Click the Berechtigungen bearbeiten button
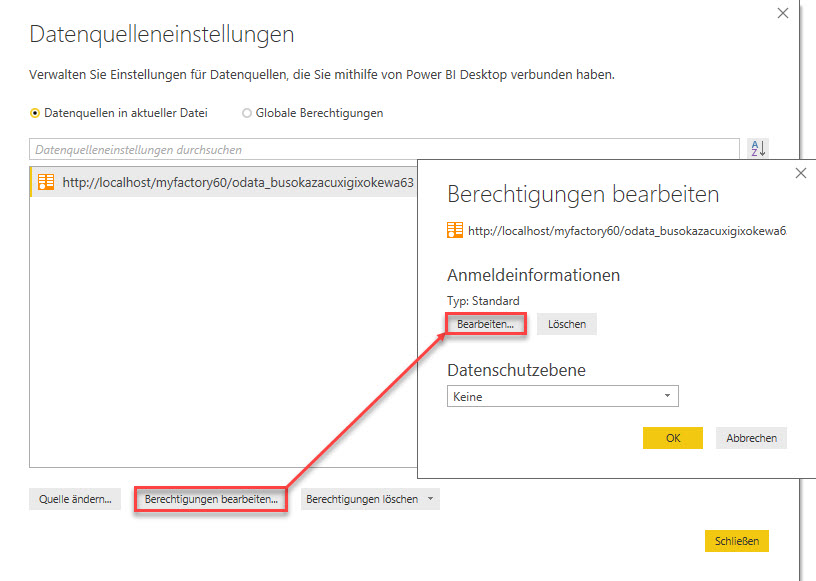The height and width of the screenshot is (581, 816). (211, 498)
